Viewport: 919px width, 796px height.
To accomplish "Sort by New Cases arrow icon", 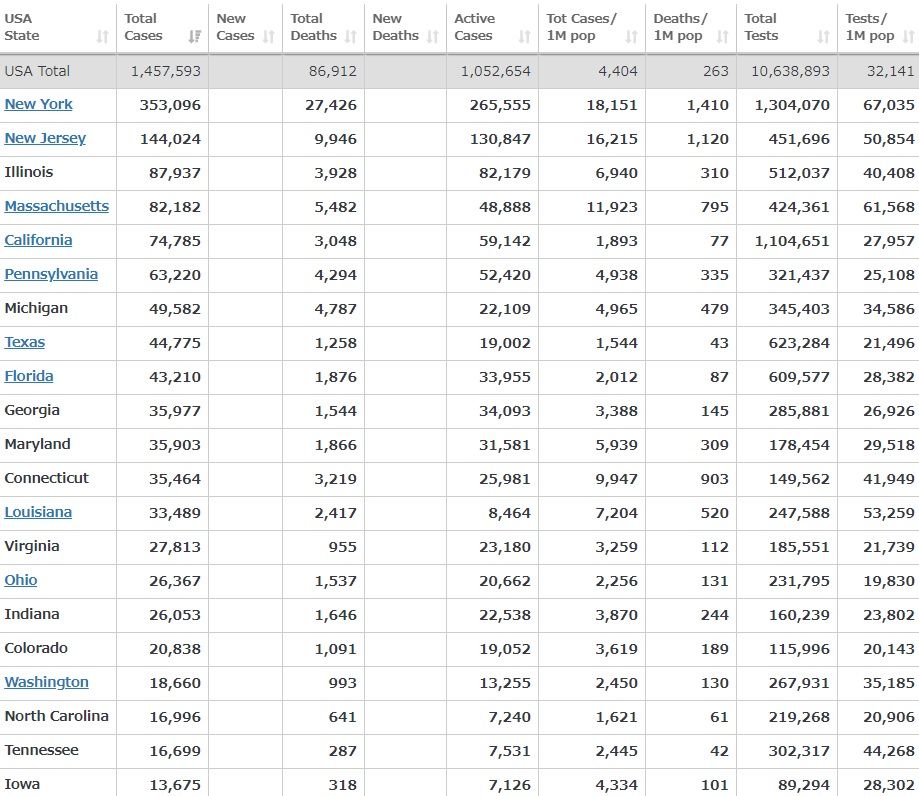I will (268, 37).
